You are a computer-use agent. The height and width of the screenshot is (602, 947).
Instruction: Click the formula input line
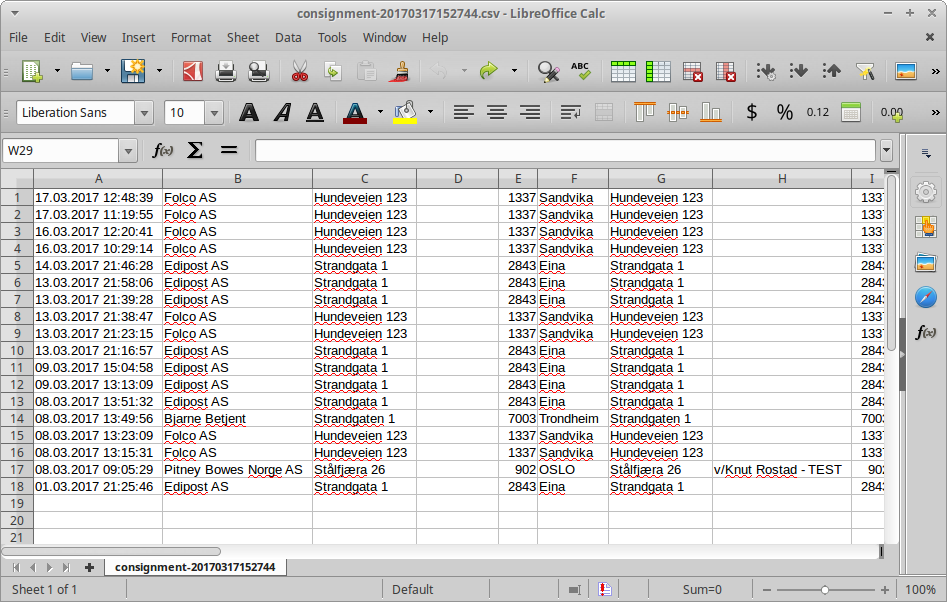pos(565,150)
